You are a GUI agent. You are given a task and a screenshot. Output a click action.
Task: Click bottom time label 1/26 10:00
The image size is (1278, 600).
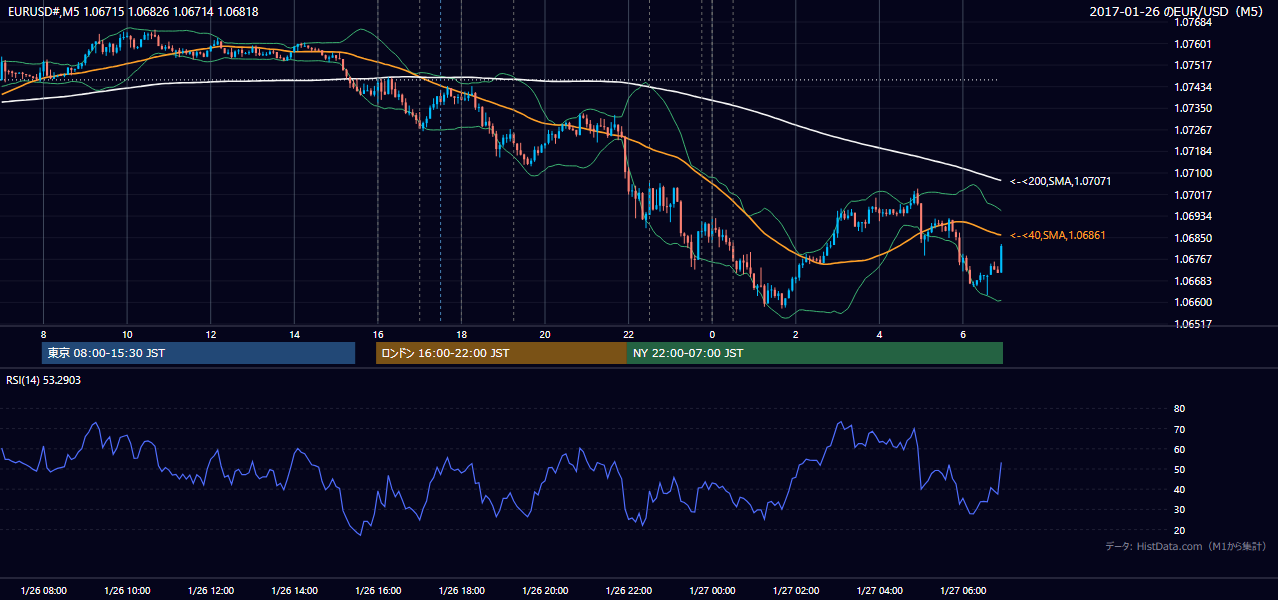tap(127, 591)
